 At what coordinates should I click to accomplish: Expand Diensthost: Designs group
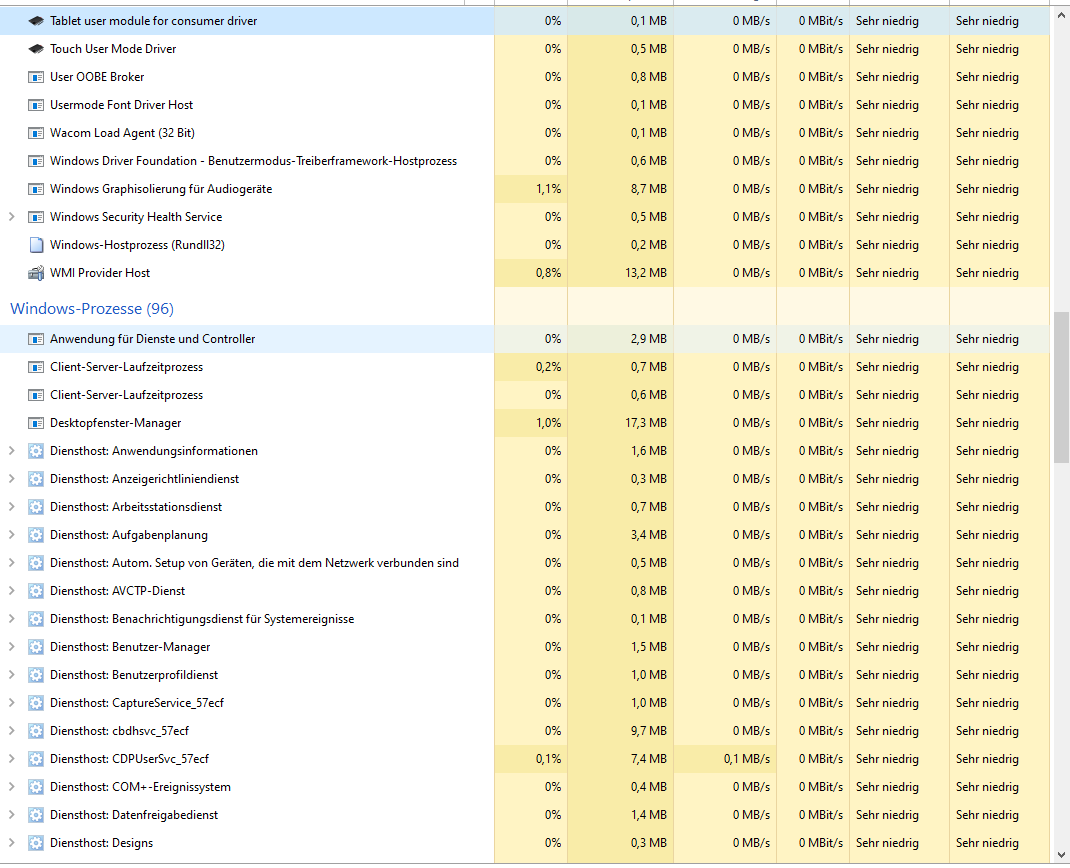tap(12, 843)
